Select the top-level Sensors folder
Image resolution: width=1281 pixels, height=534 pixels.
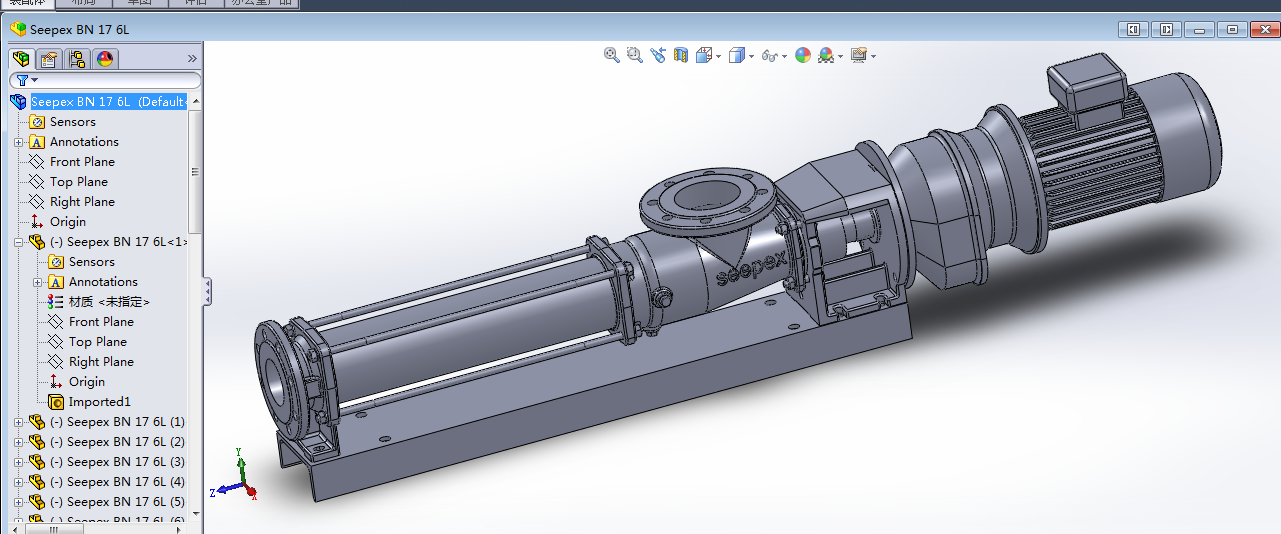pyautogui.click(x=73, y=122)
